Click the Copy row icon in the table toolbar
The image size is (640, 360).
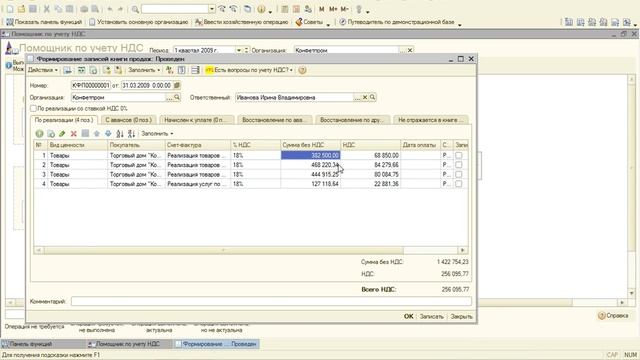[x=51, y=133]
